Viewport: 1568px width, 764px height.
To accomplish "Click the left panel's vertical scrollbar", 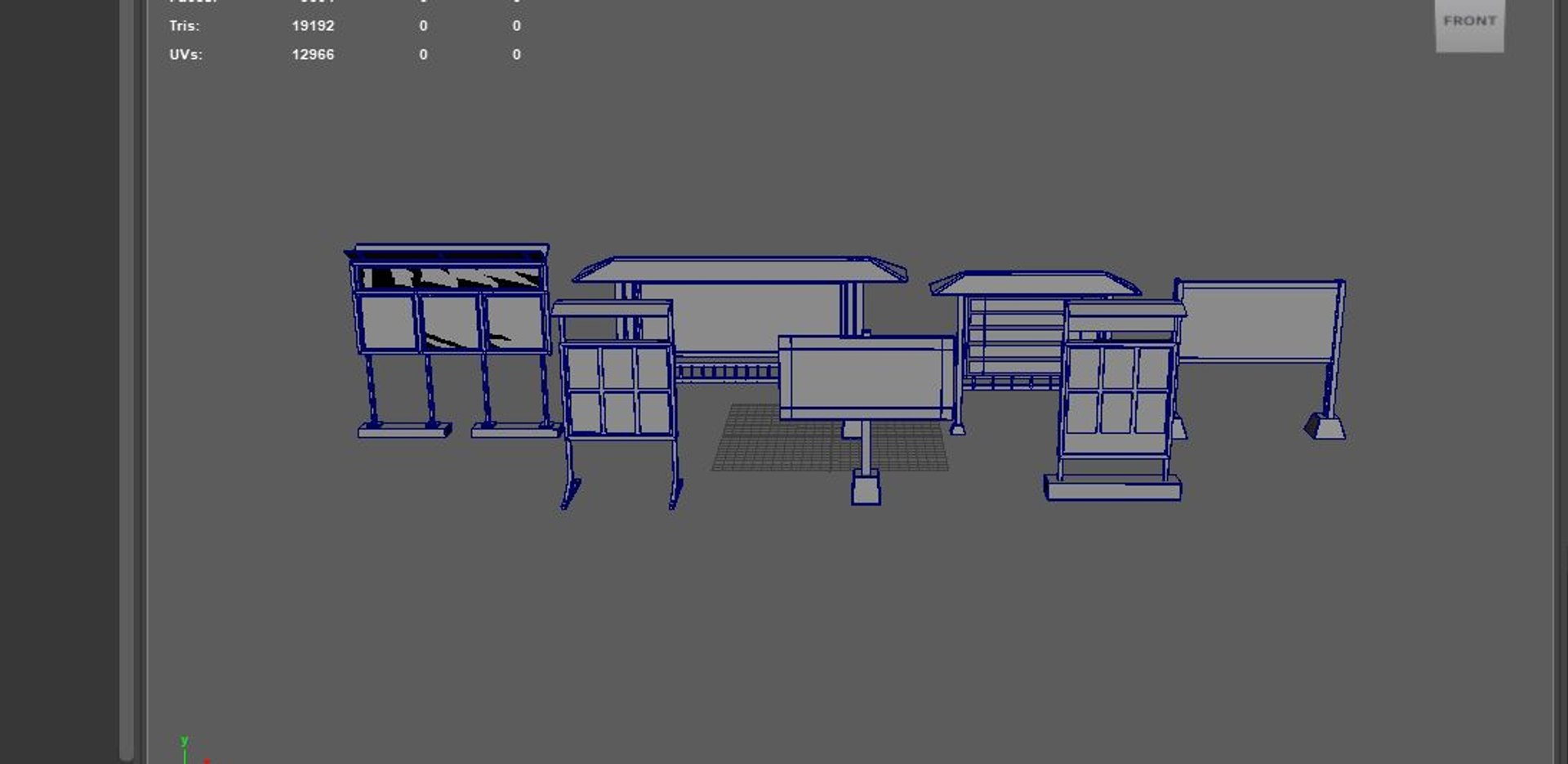I will click(127, 380).
